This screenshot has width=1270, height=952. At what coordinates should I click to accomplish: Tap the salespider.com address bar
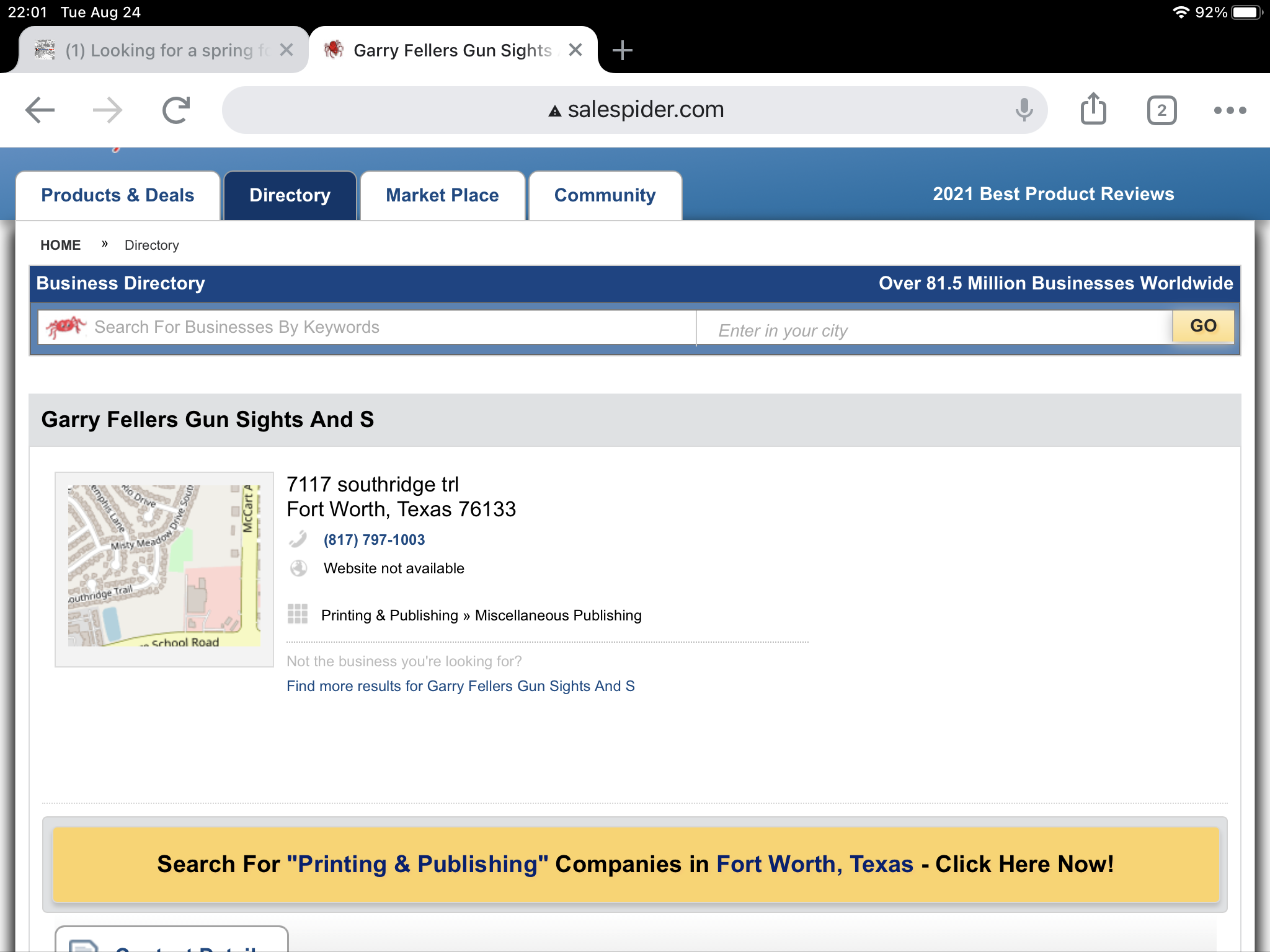point(634,110)
